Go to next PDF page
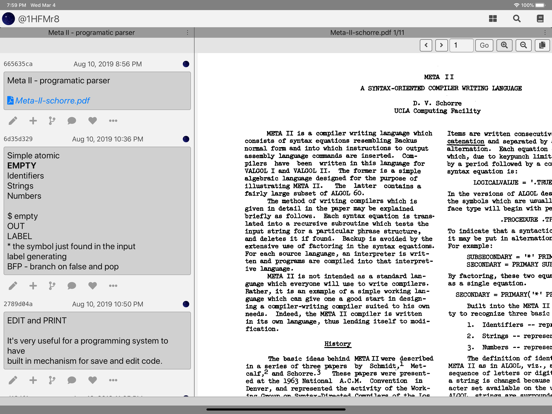The width and height of the screenshot is (552, 414). click(x=441, y=45)
